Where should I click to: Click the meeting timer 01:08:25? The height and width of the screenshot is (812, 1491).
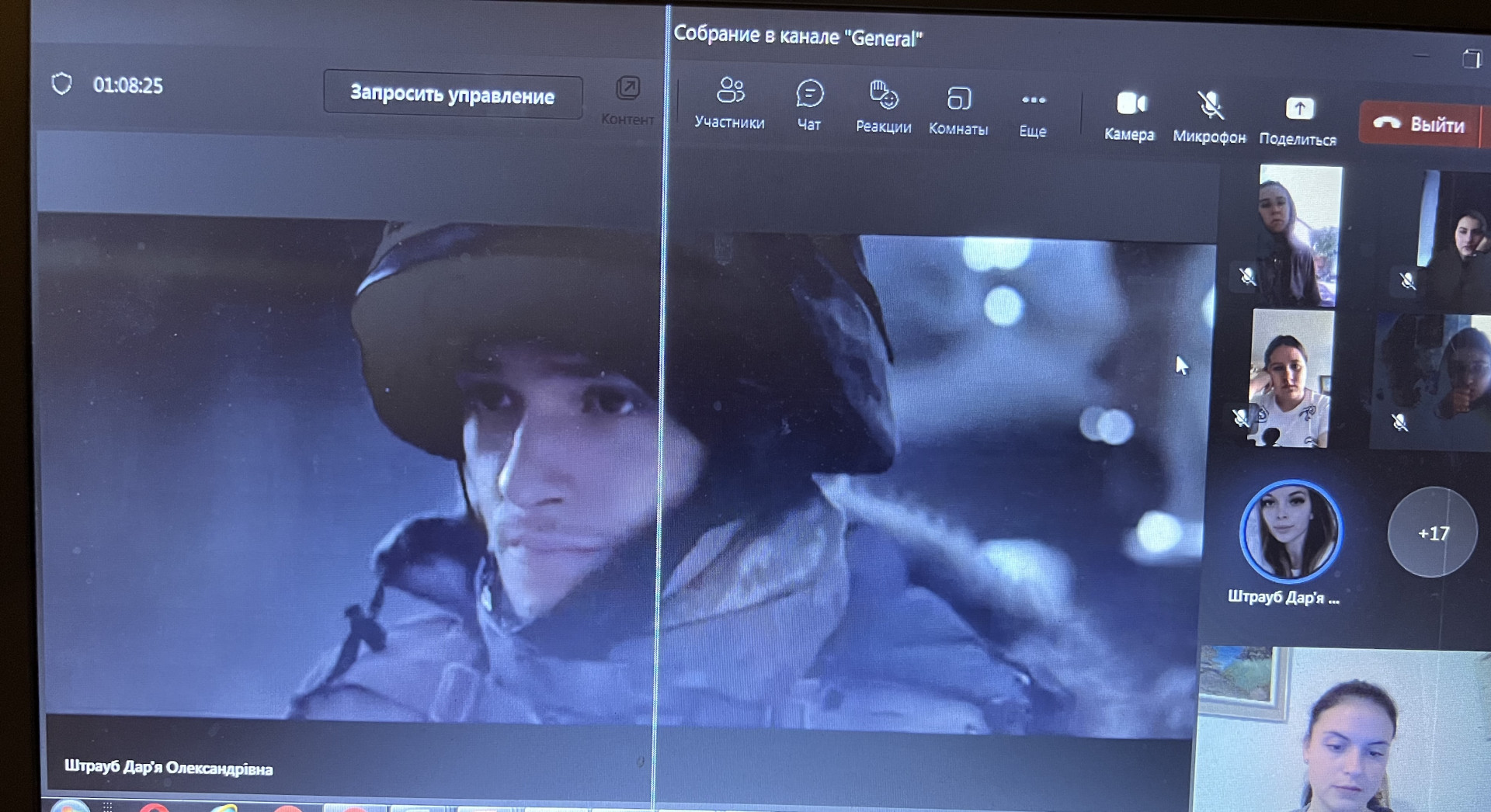click(x=128, y=85)
